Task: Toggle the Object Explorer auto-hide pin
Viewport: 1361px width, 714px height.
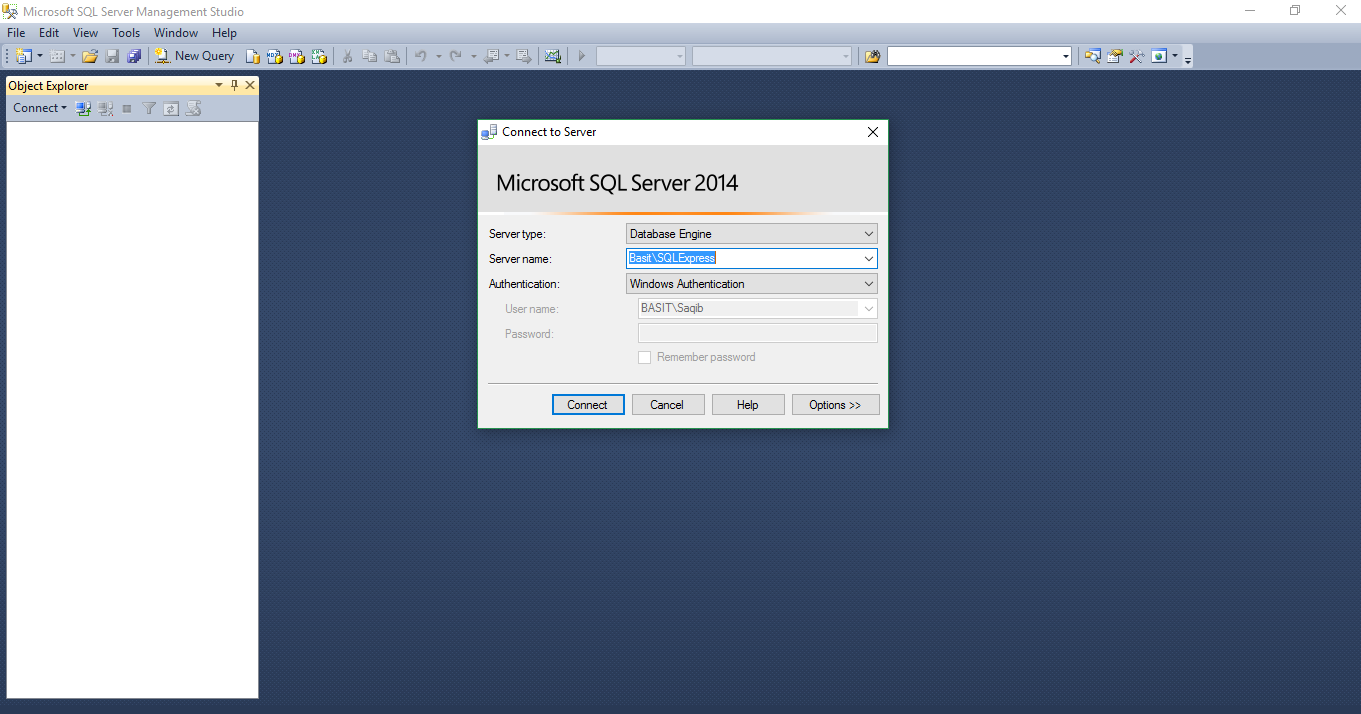Action: pos(235,85)
